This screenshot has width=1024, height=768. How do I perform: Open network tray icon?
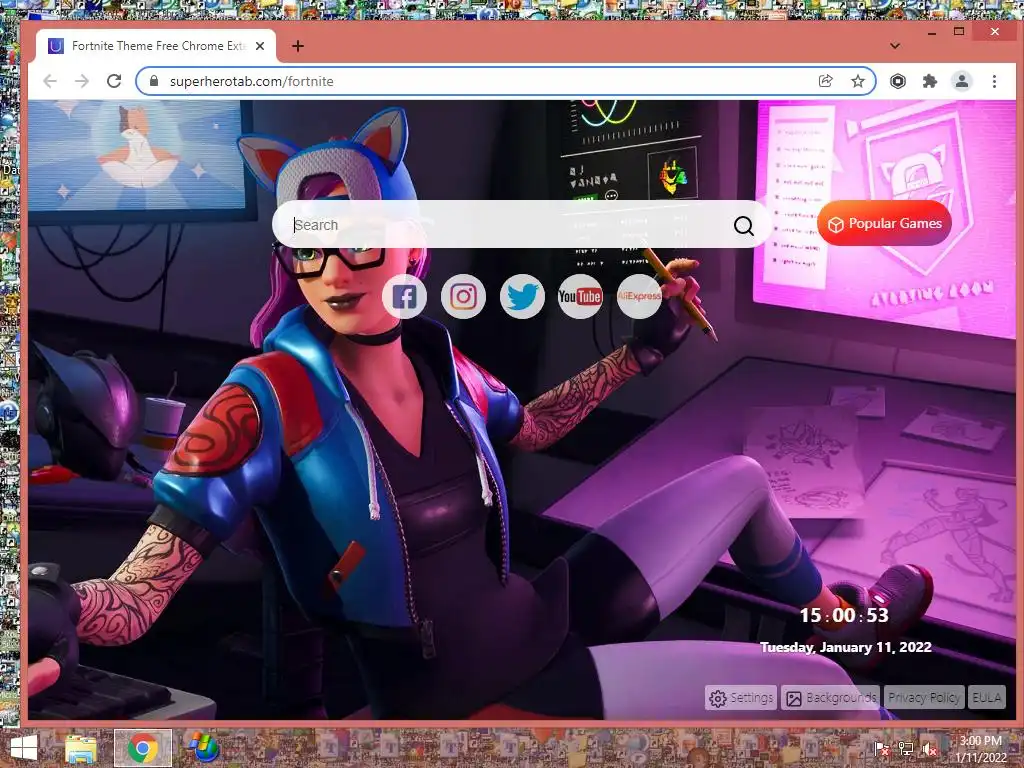[906, 749]
